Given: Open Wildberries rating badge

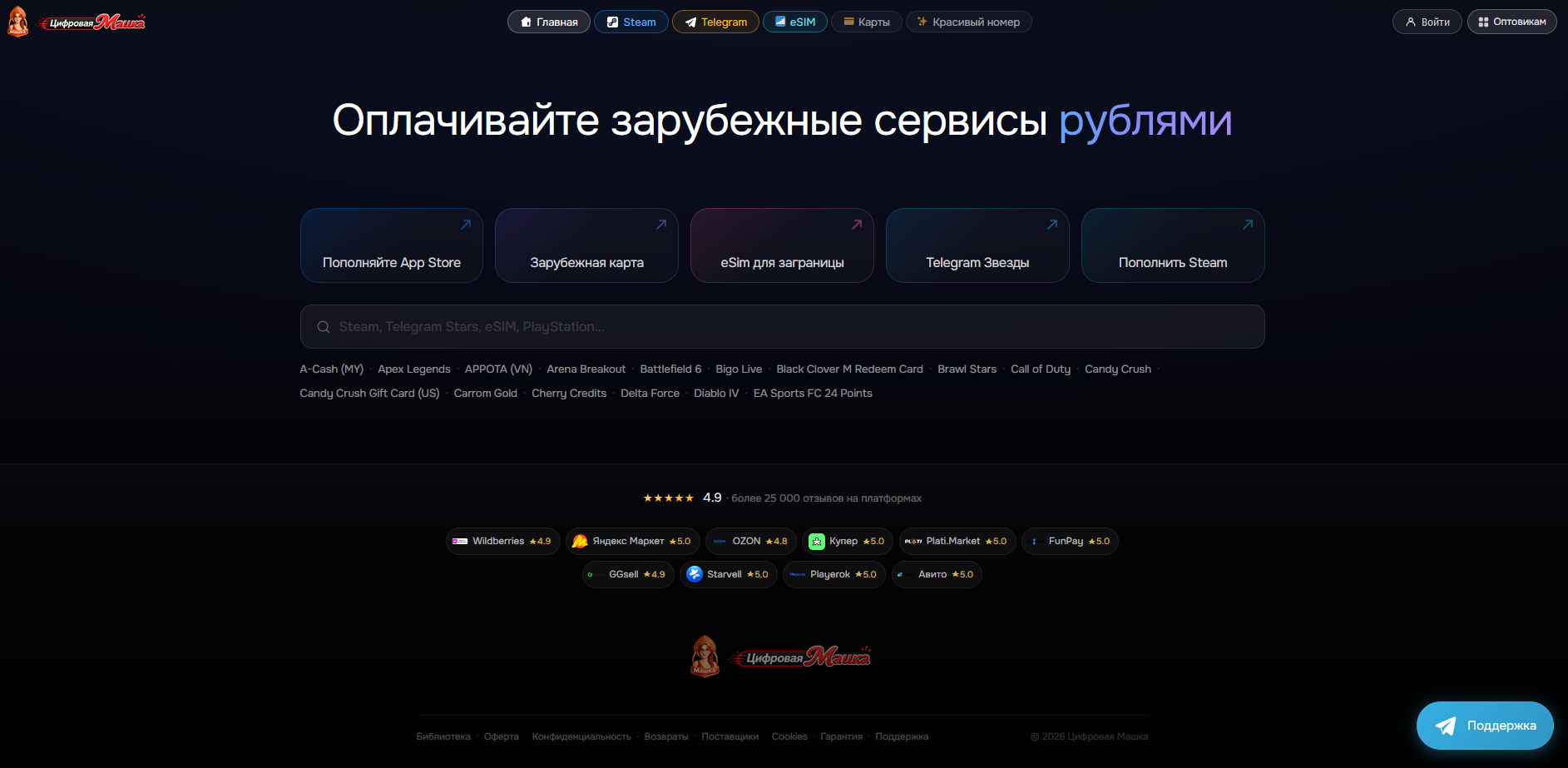Looking at the screenshot, I should click(502, 541).
